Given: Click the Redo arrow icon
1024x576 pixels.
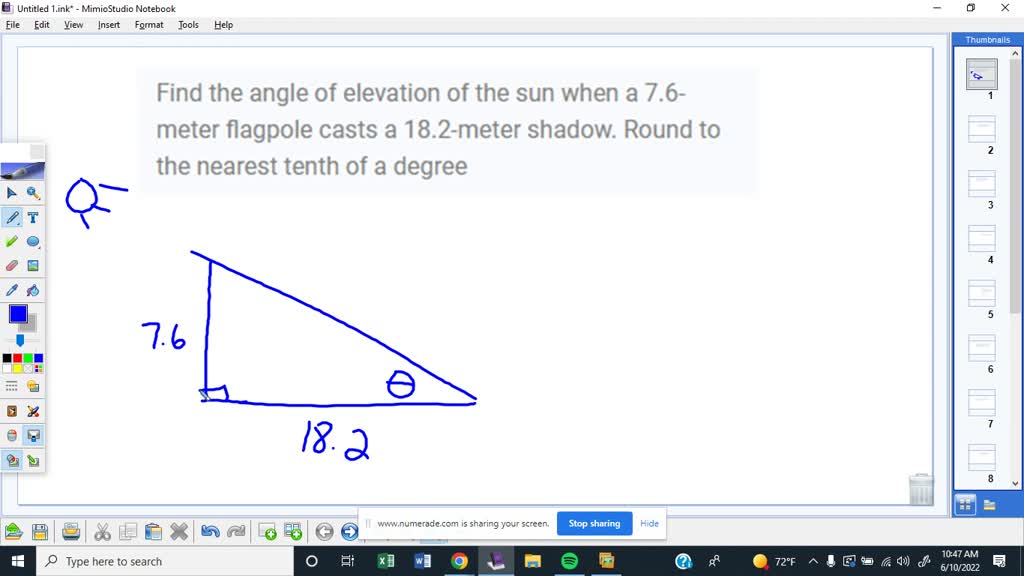Looking at the screenshot, I should coord(236,532).
